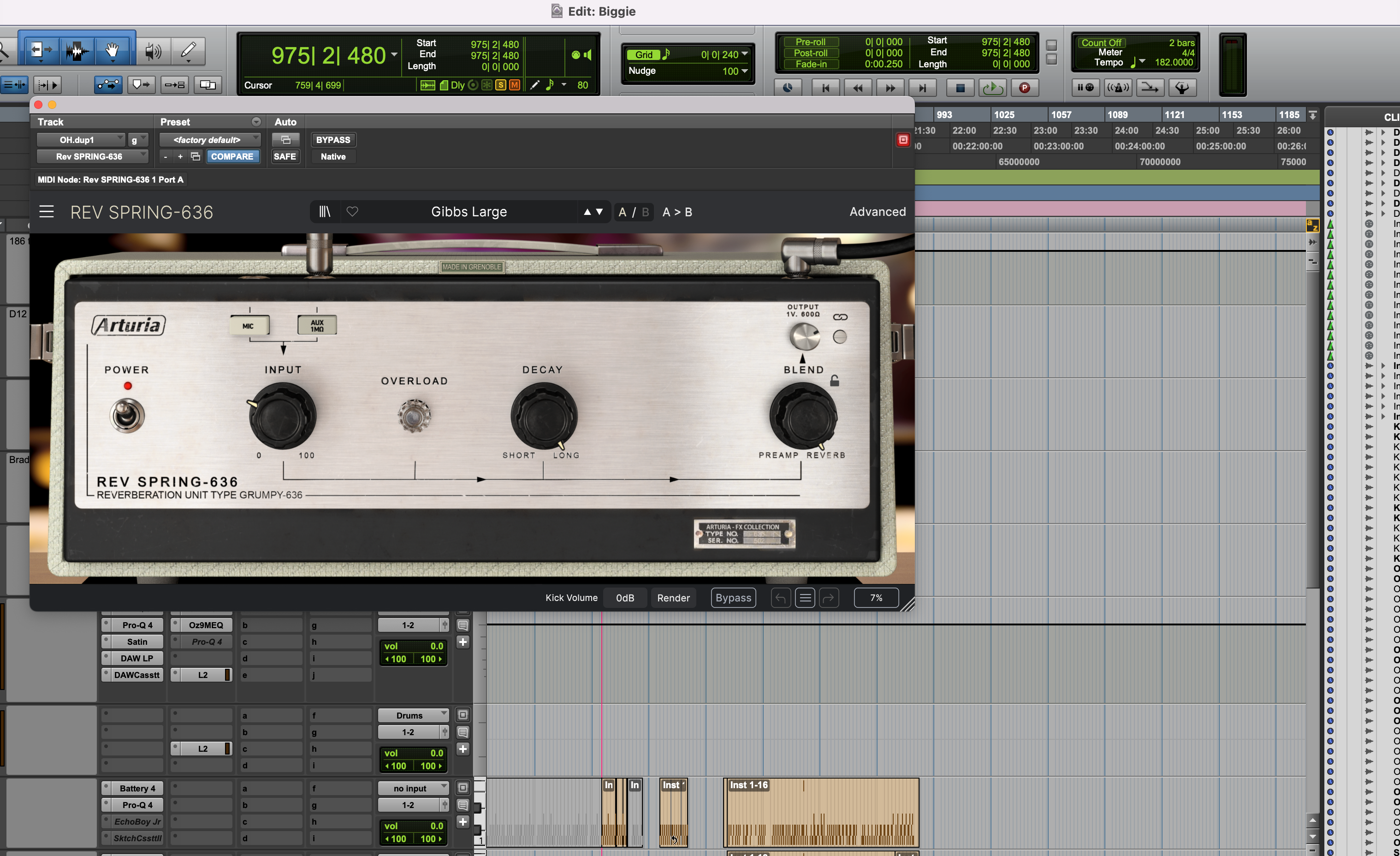
Task: Toggle Count Off button
Action: coord(1101,42)
